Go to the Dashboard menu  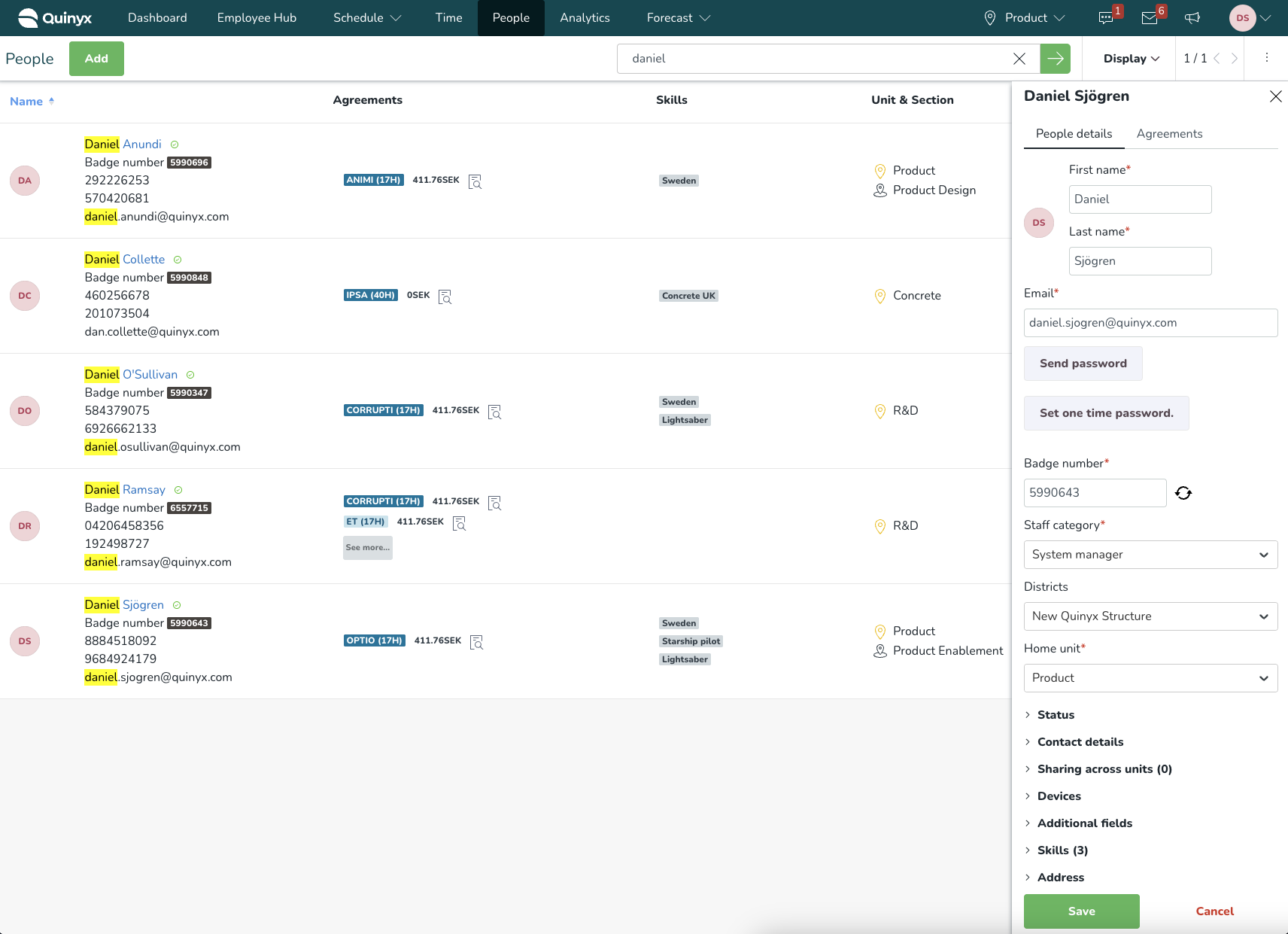pos(157,18)
